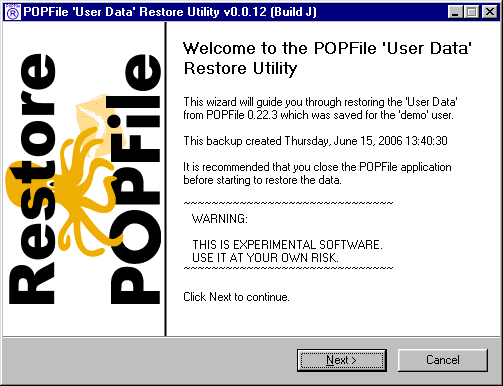Viewport: 503px width, 386px height.
Task: Click the 'It is recommended' paragraph
Action: tap(317, 173)
